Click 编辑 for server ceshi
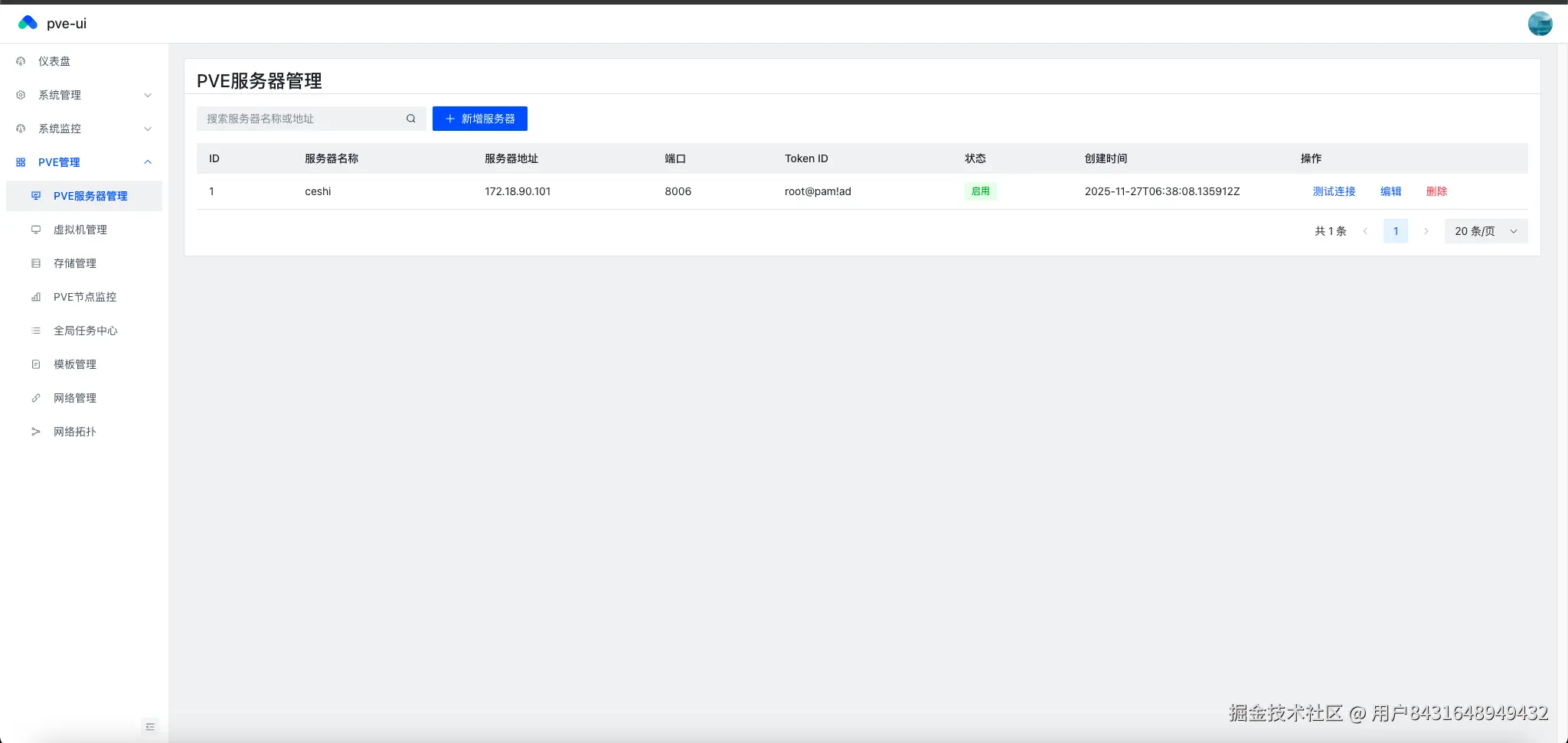Screen dimensions: 1568x743 click(x=1390, y=191)
